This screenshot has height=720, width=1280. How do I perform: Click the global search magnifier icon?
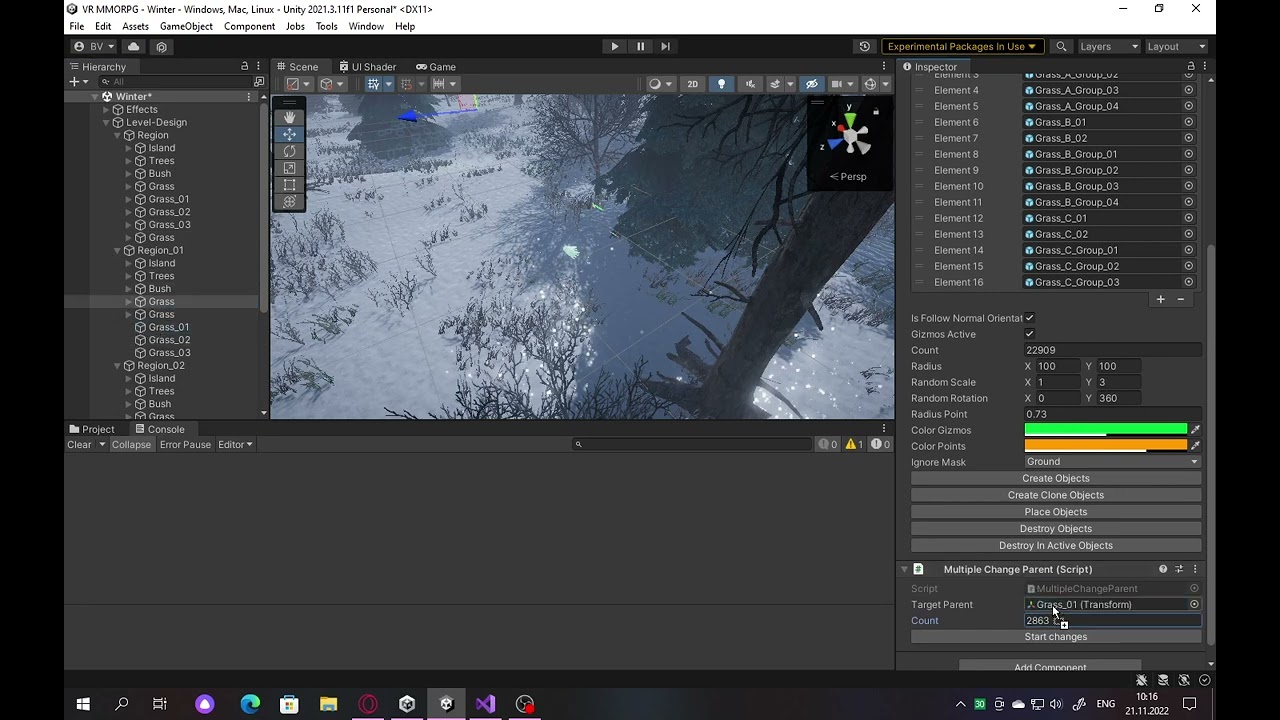(1062, 46)
